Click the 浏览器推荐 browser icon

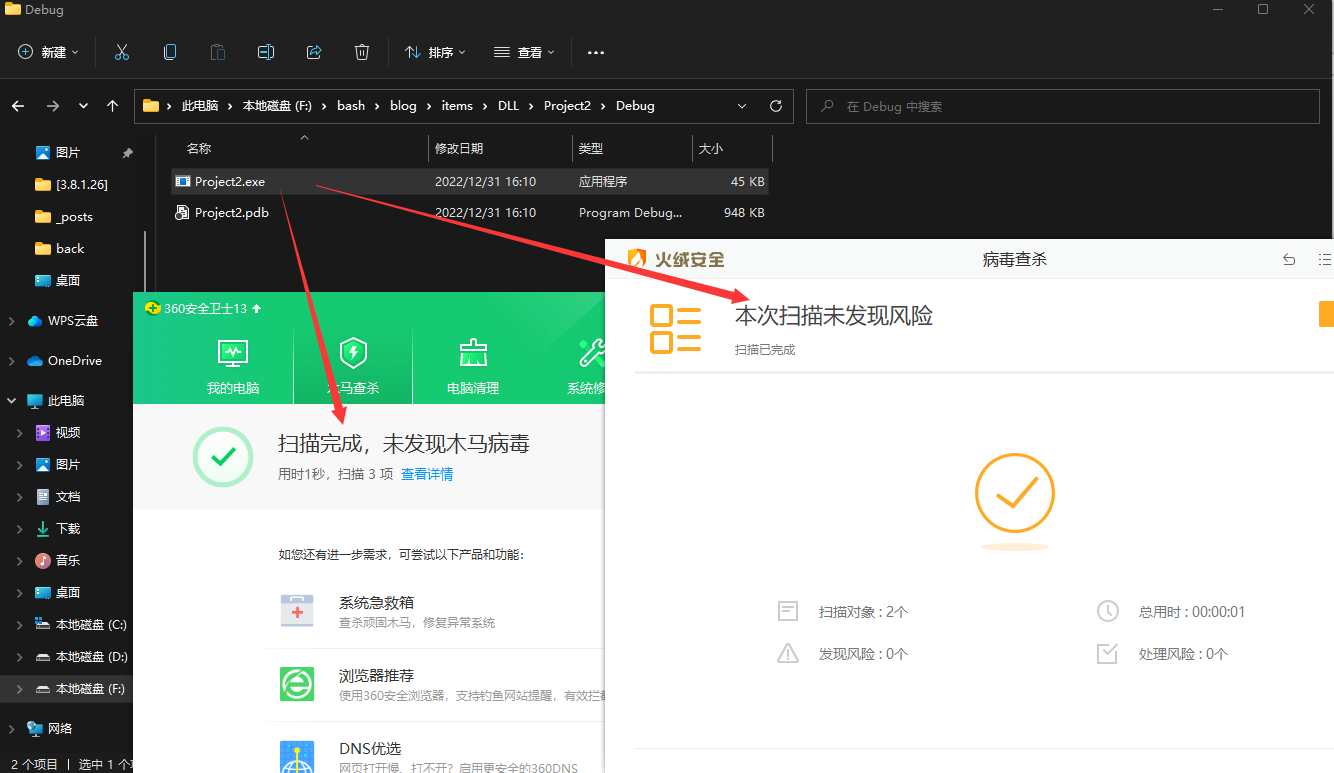297,683
